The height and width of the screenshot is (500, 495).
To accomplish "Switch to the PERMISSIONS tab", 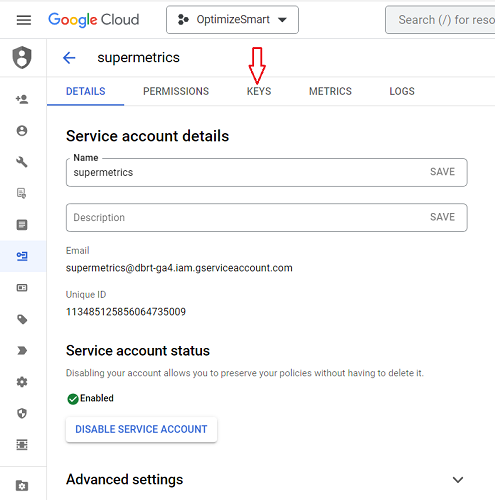I will (176, 91).
